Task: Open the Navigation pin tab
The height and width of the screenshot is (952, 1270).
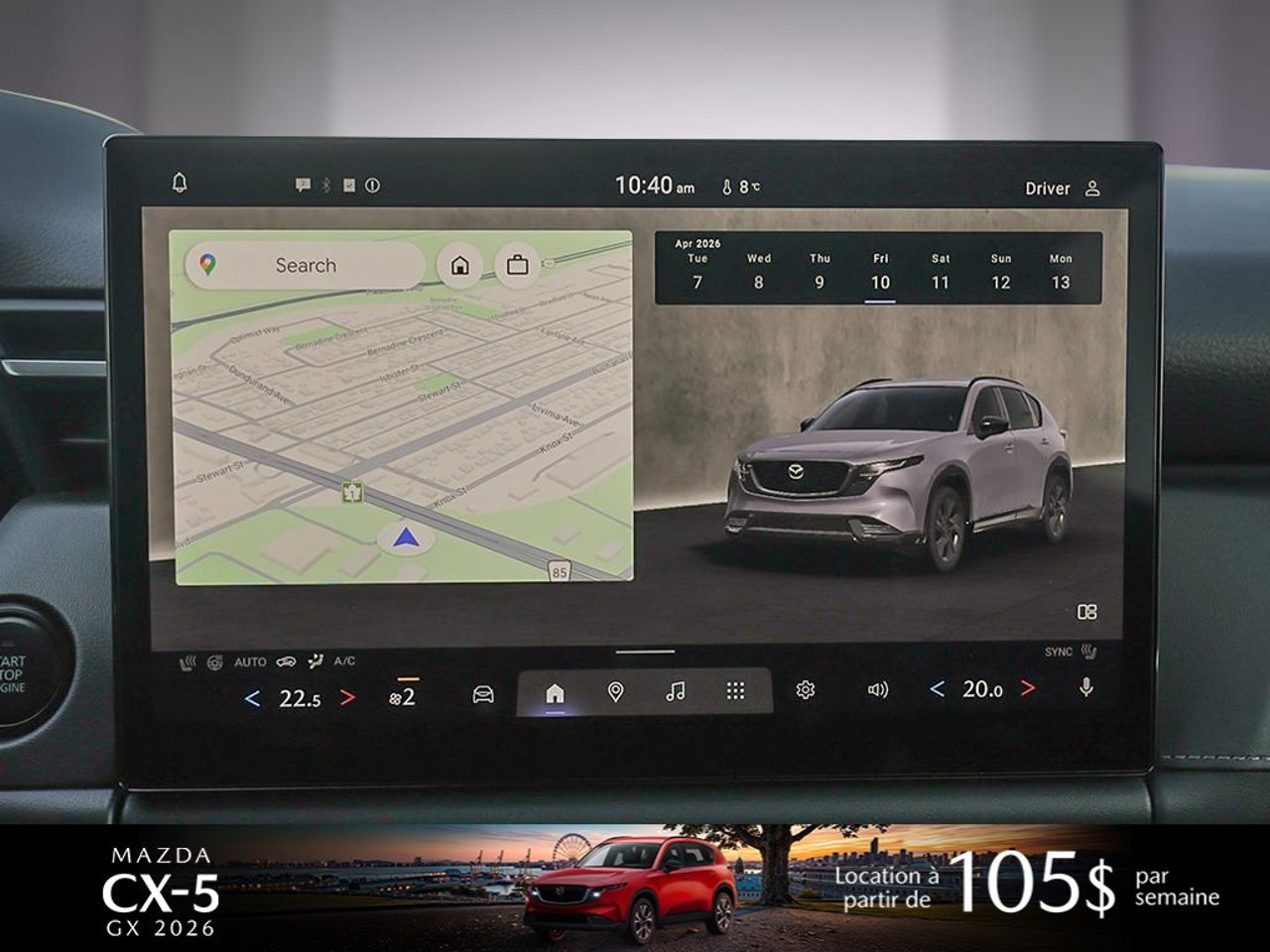Action: coord(615,692)
